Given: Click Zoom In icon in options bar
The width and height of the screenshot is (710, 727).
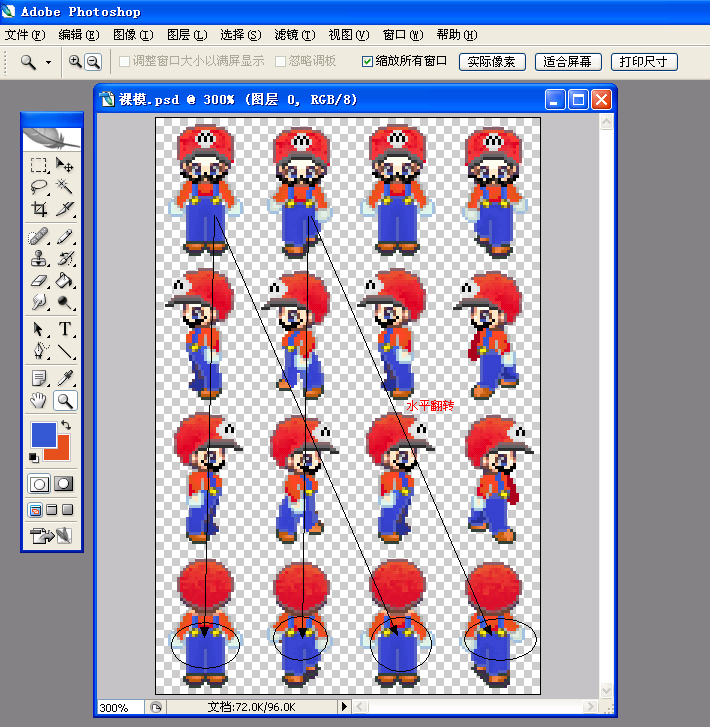Looking at the screenshot, I should pyautogui.click(x=75, y=61).
